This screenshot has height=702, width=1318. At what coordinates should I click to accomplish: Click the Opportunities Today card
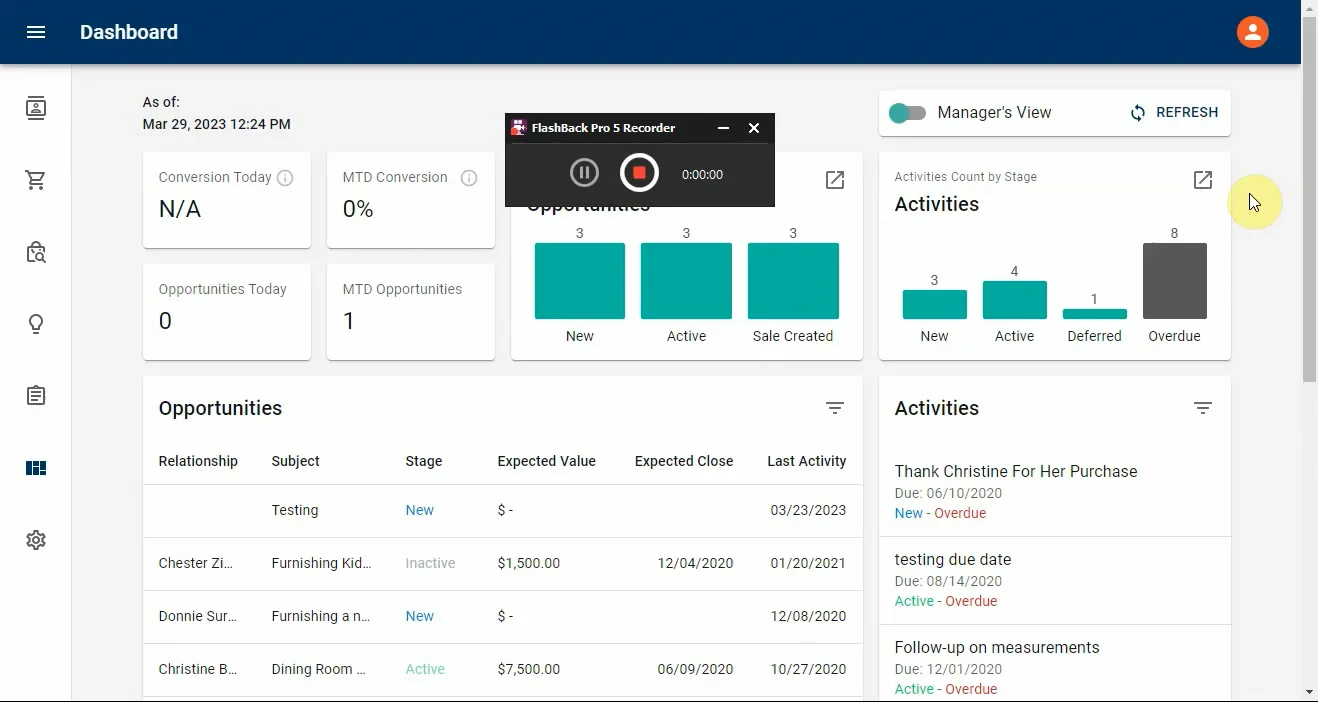click(x=227, y=312)
